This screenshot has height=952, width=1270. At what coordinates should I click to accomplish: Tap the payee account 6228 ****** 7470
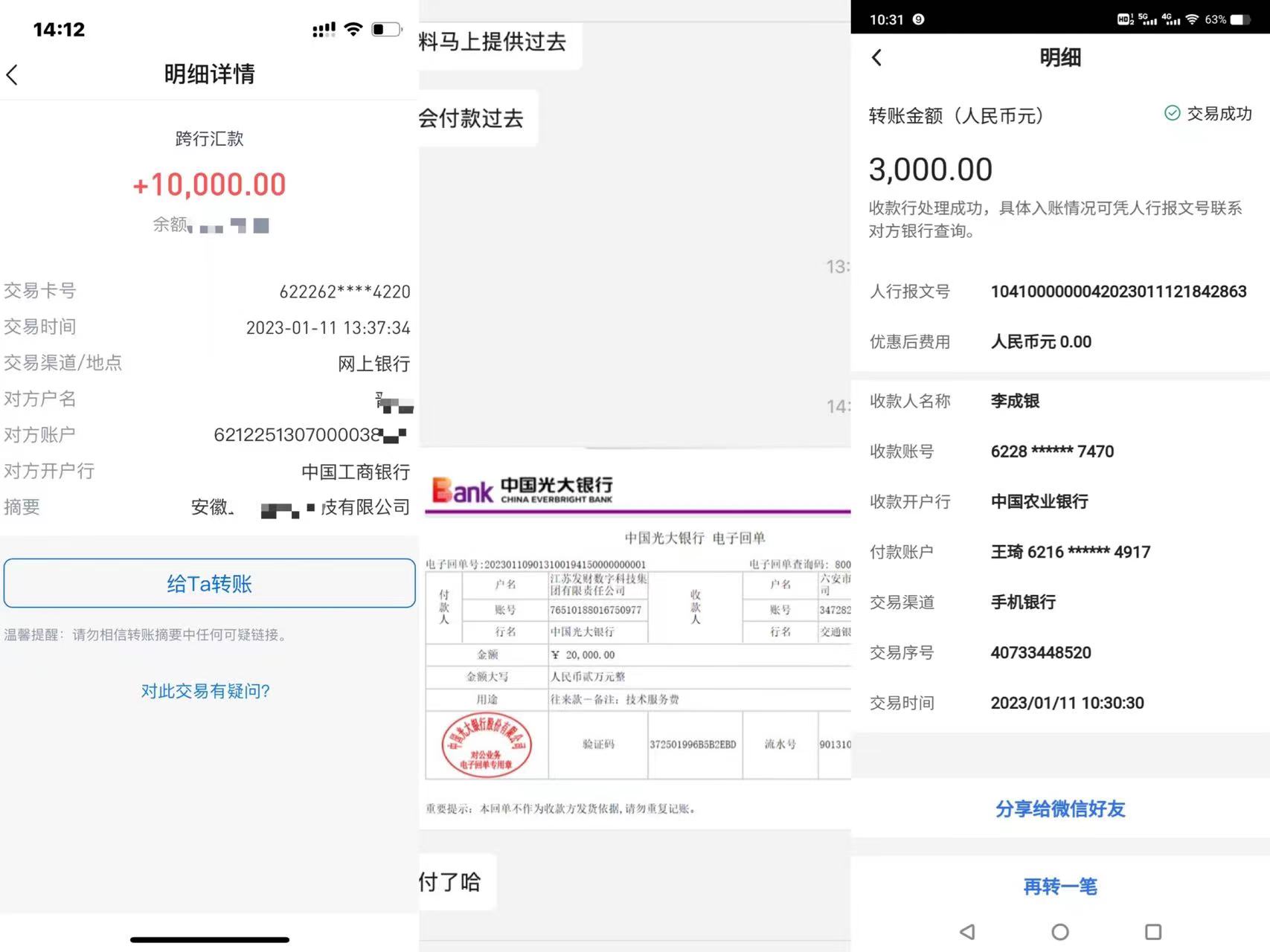(1052, 451)
